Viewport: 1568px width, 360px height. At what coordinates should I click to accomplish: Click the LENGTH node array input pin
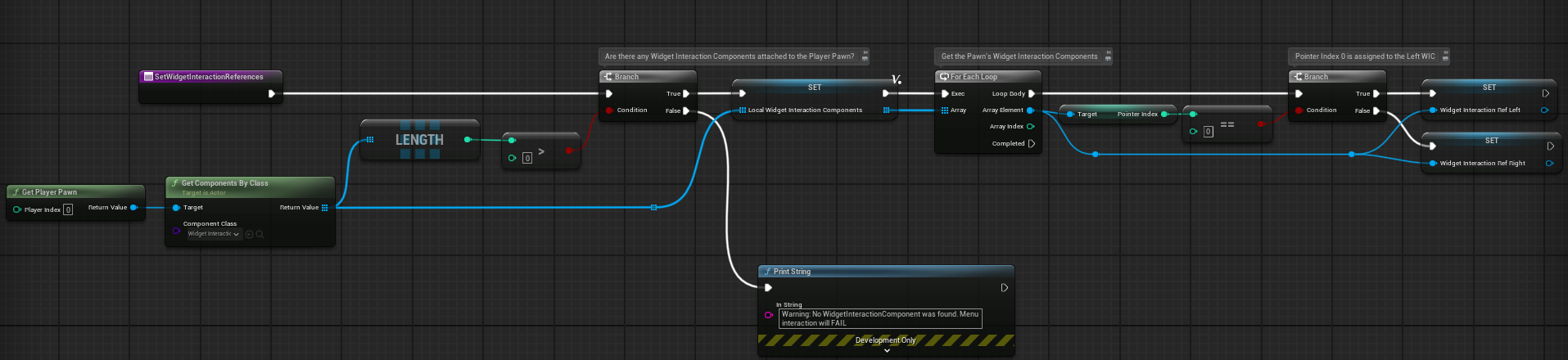click(370, 139)
